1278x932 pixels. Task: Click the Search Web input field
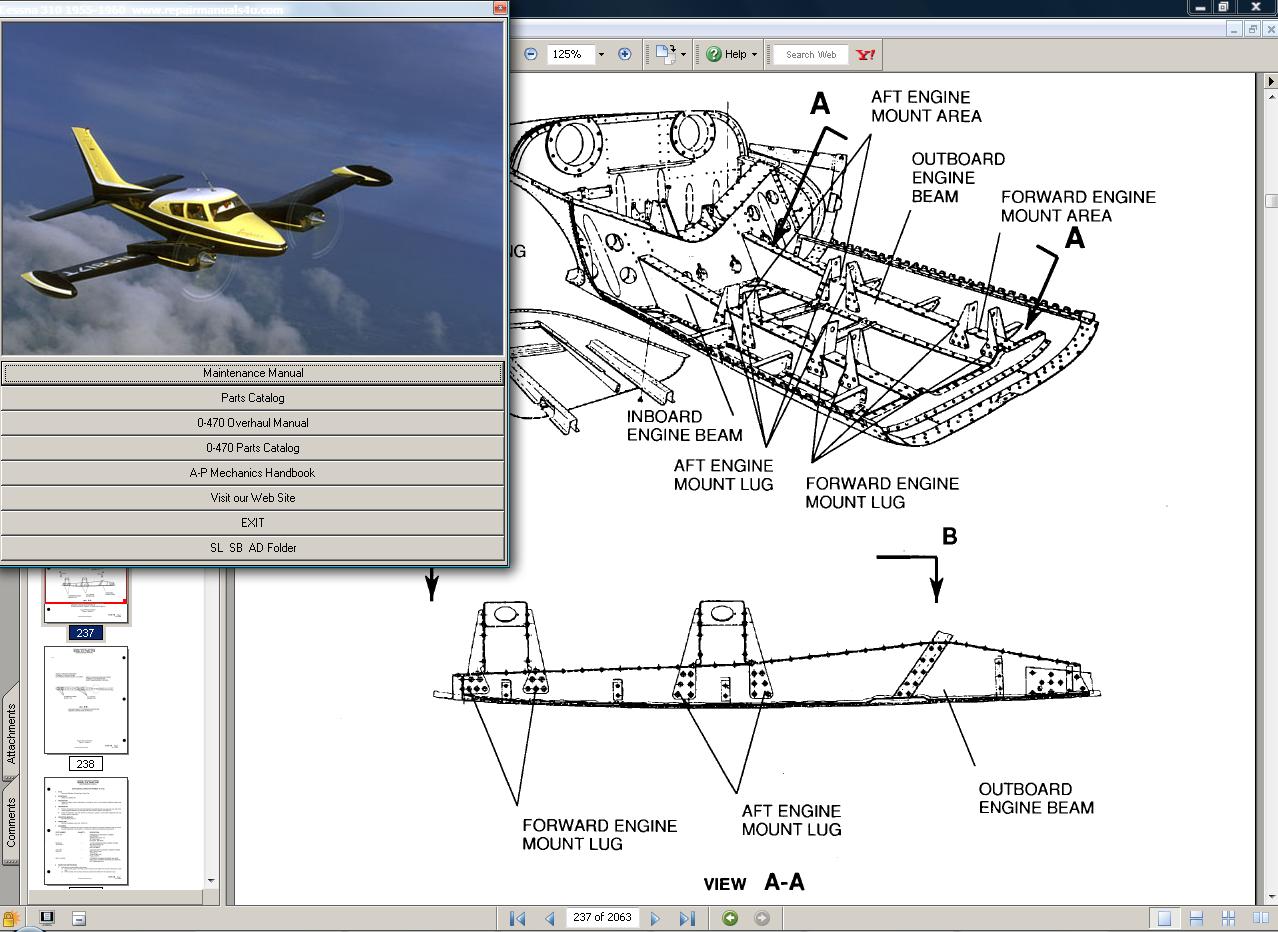(810, 54)
